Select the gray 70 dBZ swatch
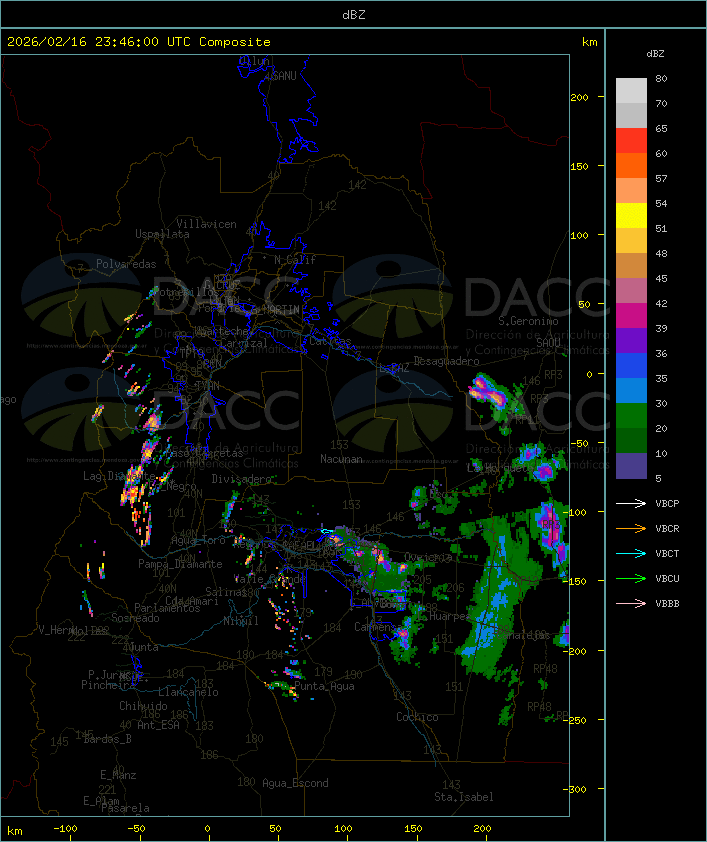The image size is (707, 842). tap(631, 115)
